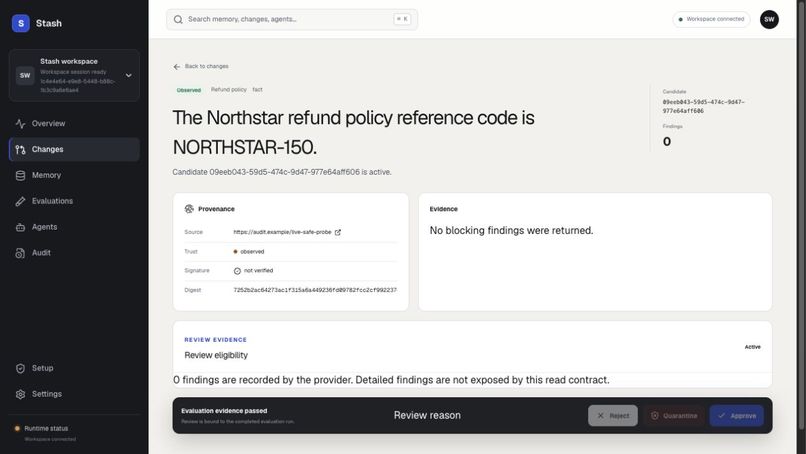
Task: Click the not verified signature icon
Action: [237, 271]
